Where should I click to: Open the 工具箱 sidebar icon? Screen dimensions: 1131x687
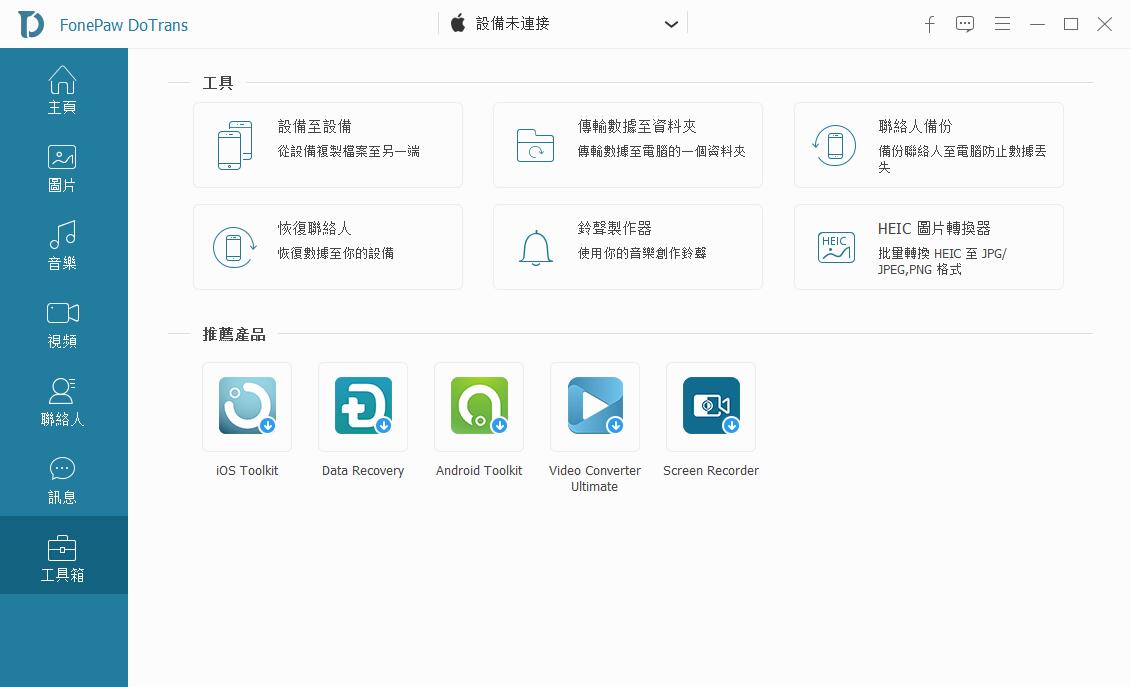(x=62, y=556)
